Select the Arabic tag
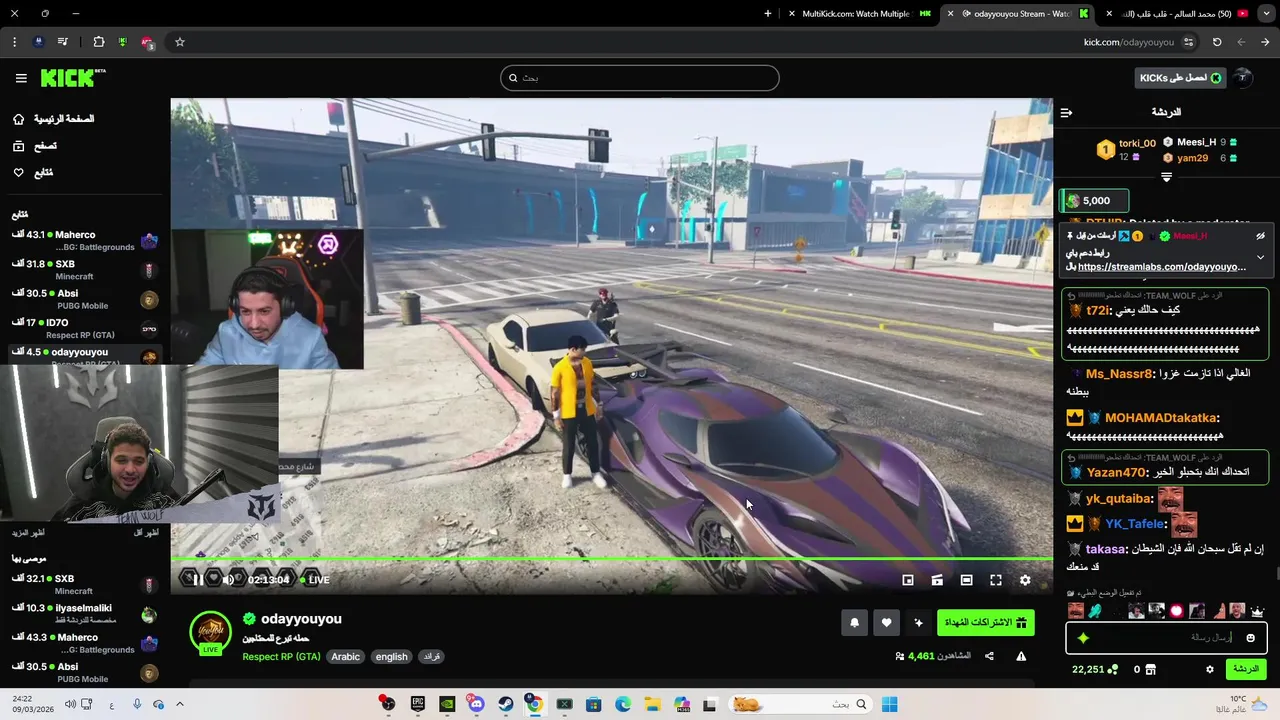Image resolution: width=1280 pixels, height=720 pixels. coord(345,657)
